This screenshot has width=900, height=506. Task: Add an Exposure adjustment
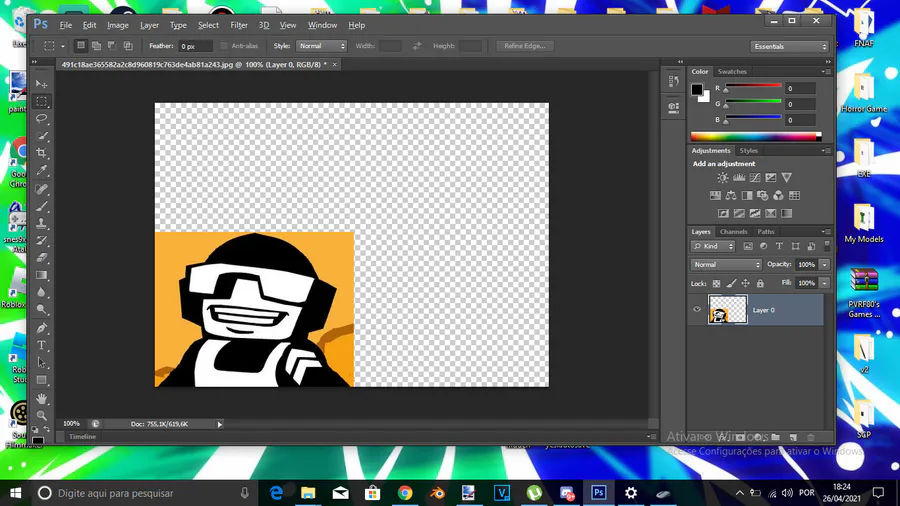771,178
